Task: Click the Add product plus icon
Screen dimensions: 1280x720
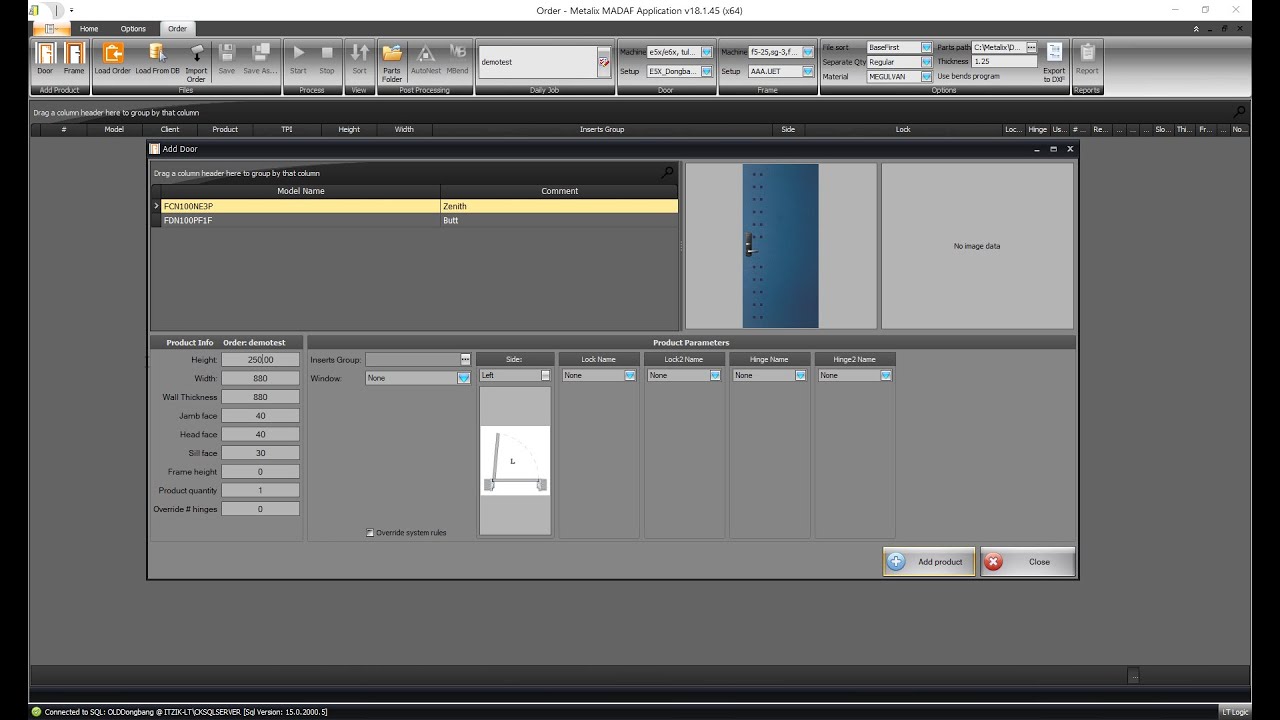Action: (x=897, y=562)
